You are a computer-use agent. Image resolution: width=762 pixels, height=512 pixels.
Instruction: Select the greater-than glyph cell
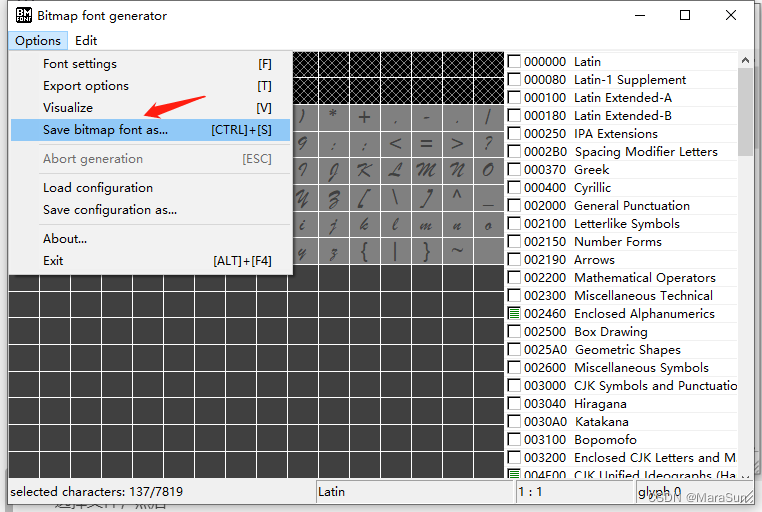tap(458, 144)
